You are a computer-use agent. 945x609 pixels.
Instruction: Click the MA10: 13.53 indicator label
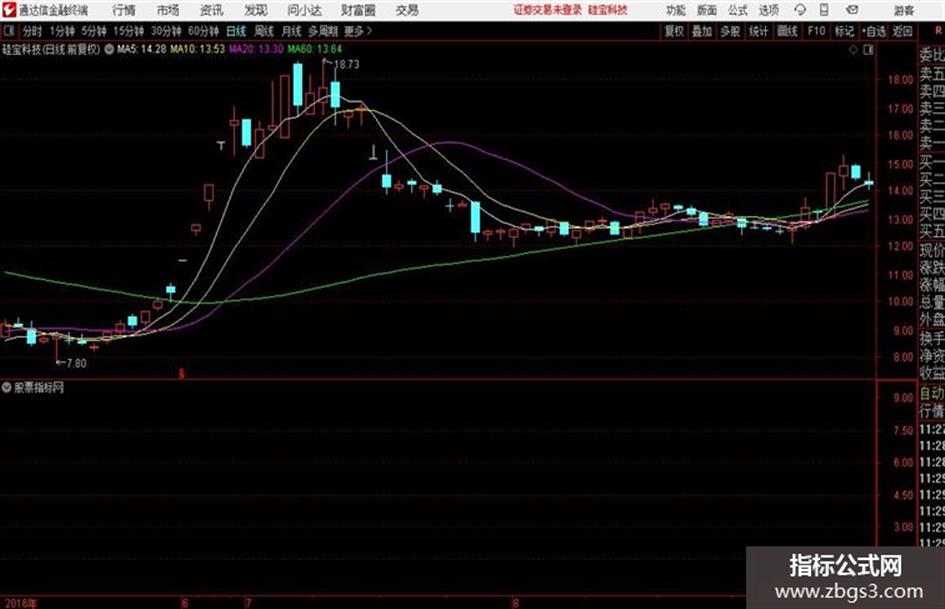tap(197, 49)
